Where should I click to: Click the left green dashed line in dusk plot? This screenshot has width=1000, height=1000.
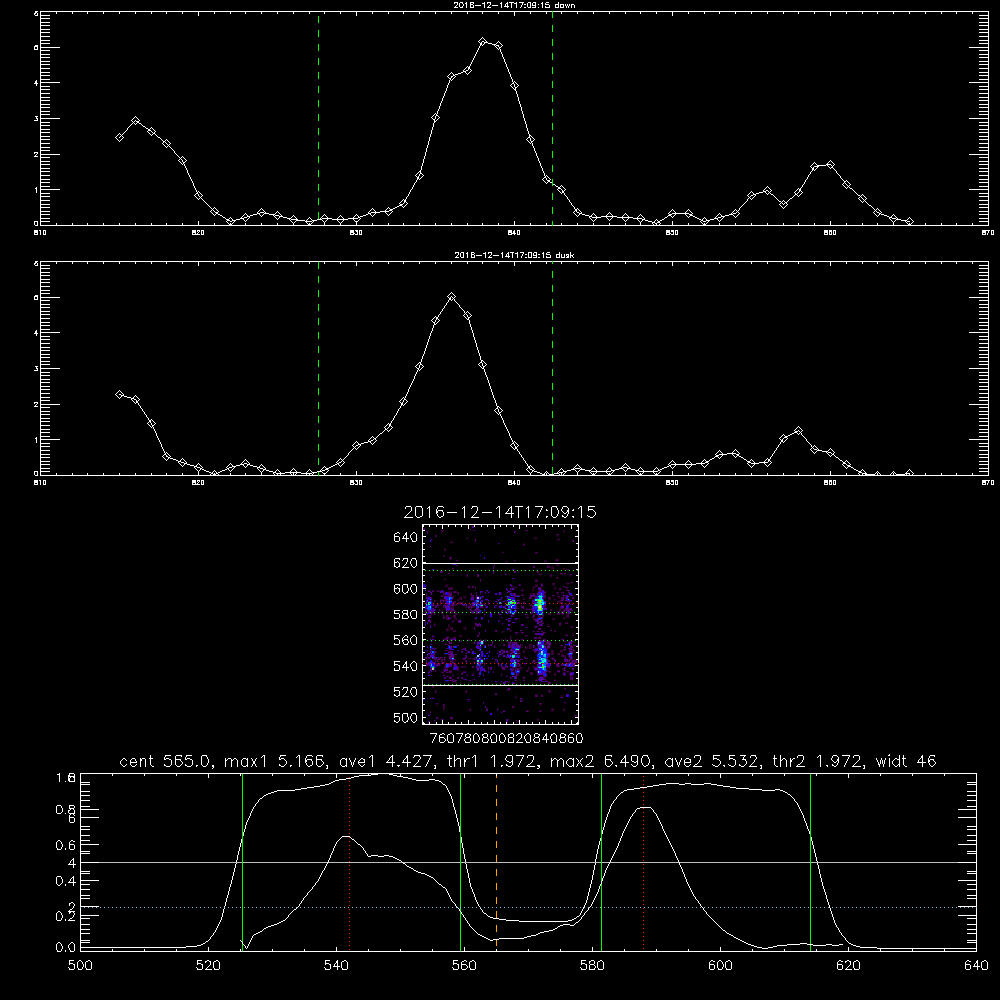pyautogui.click(x=318, y=368)
